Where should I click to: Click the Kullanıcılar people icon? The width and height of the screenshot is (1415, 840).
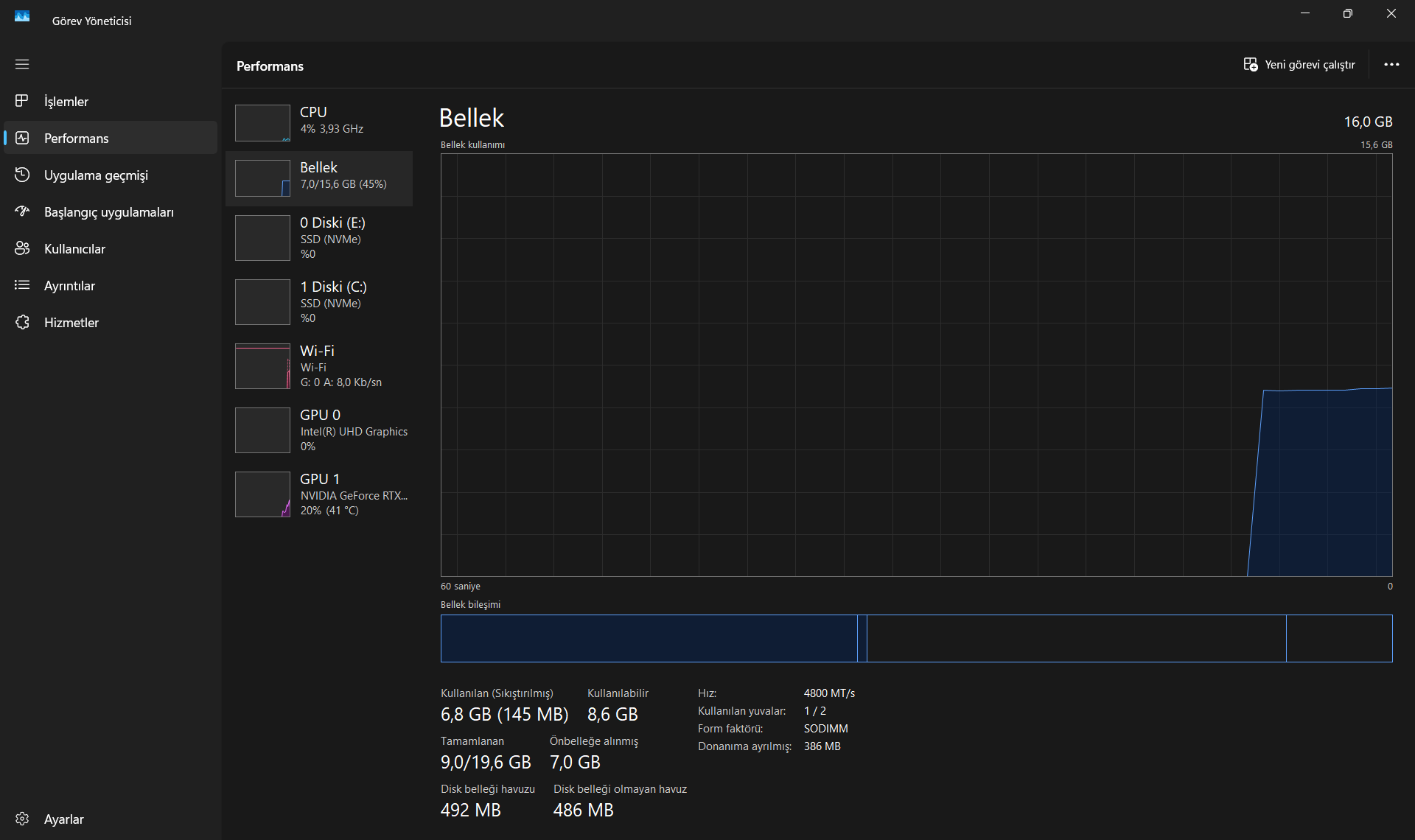[22, 248]
